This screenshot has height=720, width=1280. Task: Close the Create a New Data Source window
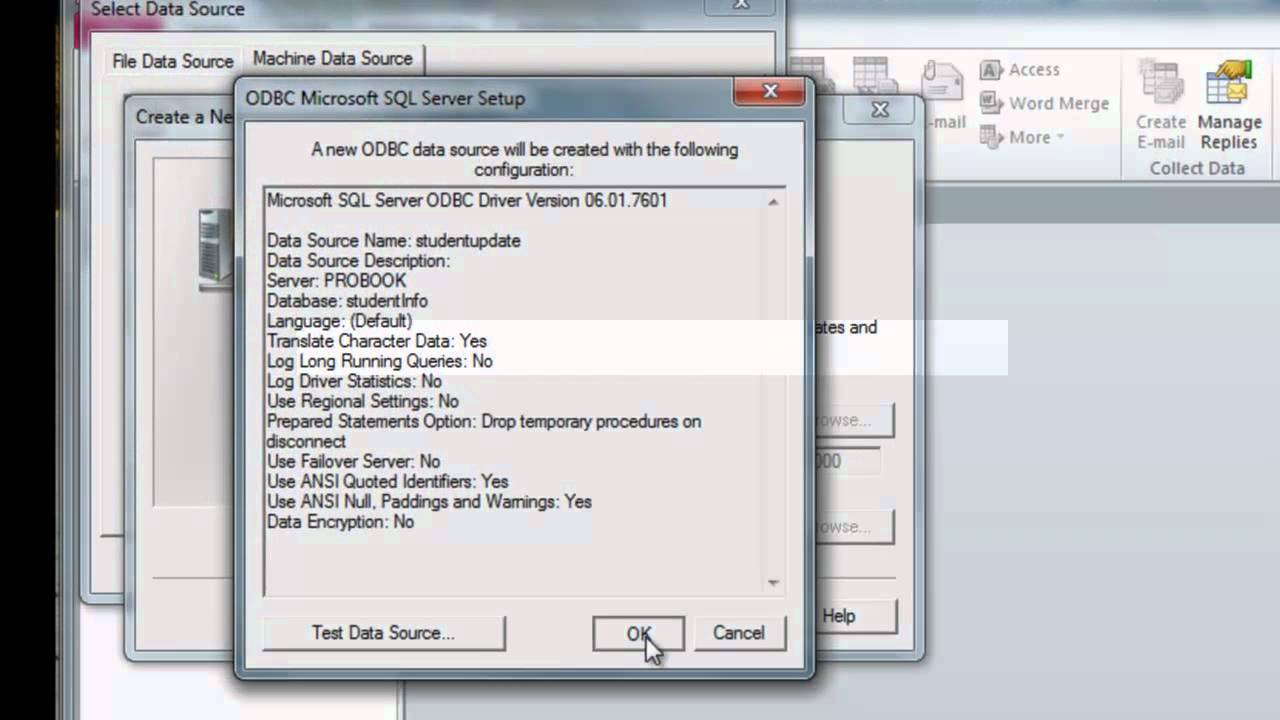880,110
